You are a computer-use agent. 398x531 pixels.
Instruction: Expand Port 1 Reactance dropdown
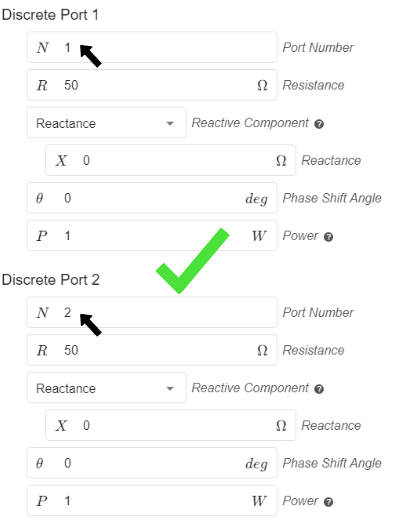[x=106, y=123]
